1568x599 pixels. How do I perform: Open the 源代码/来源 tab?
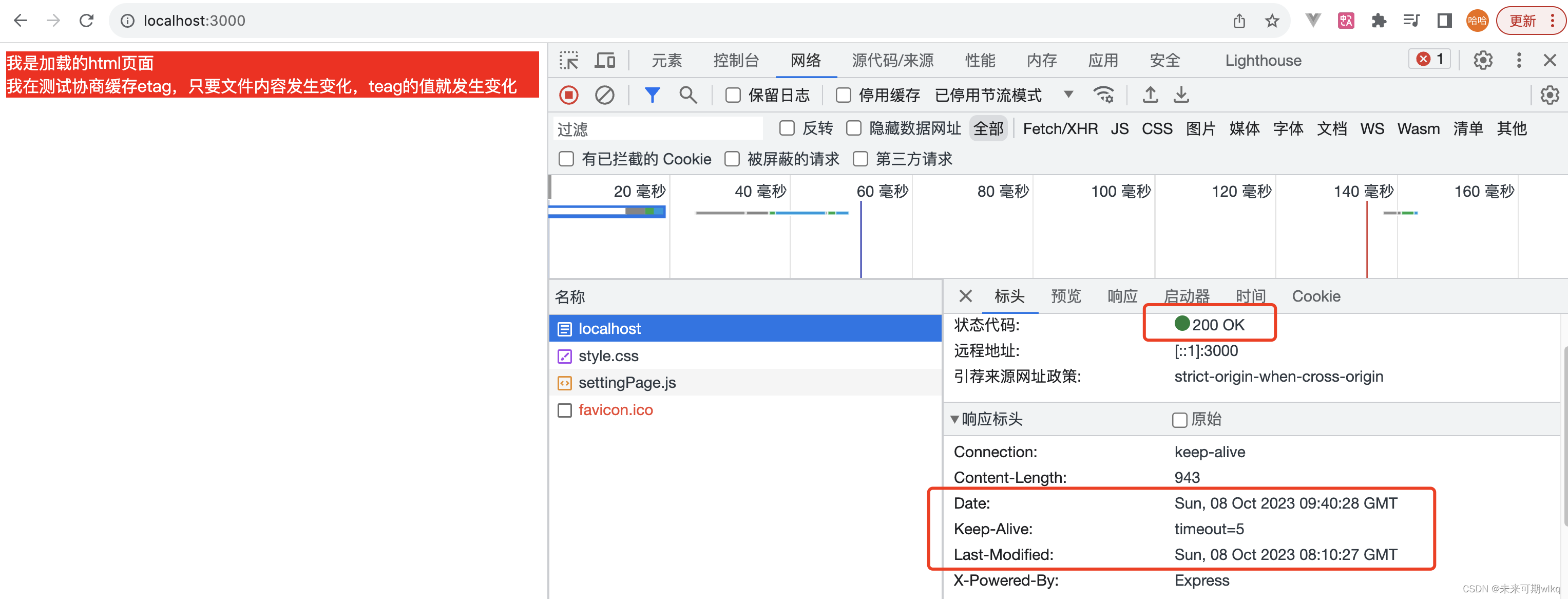892,60
